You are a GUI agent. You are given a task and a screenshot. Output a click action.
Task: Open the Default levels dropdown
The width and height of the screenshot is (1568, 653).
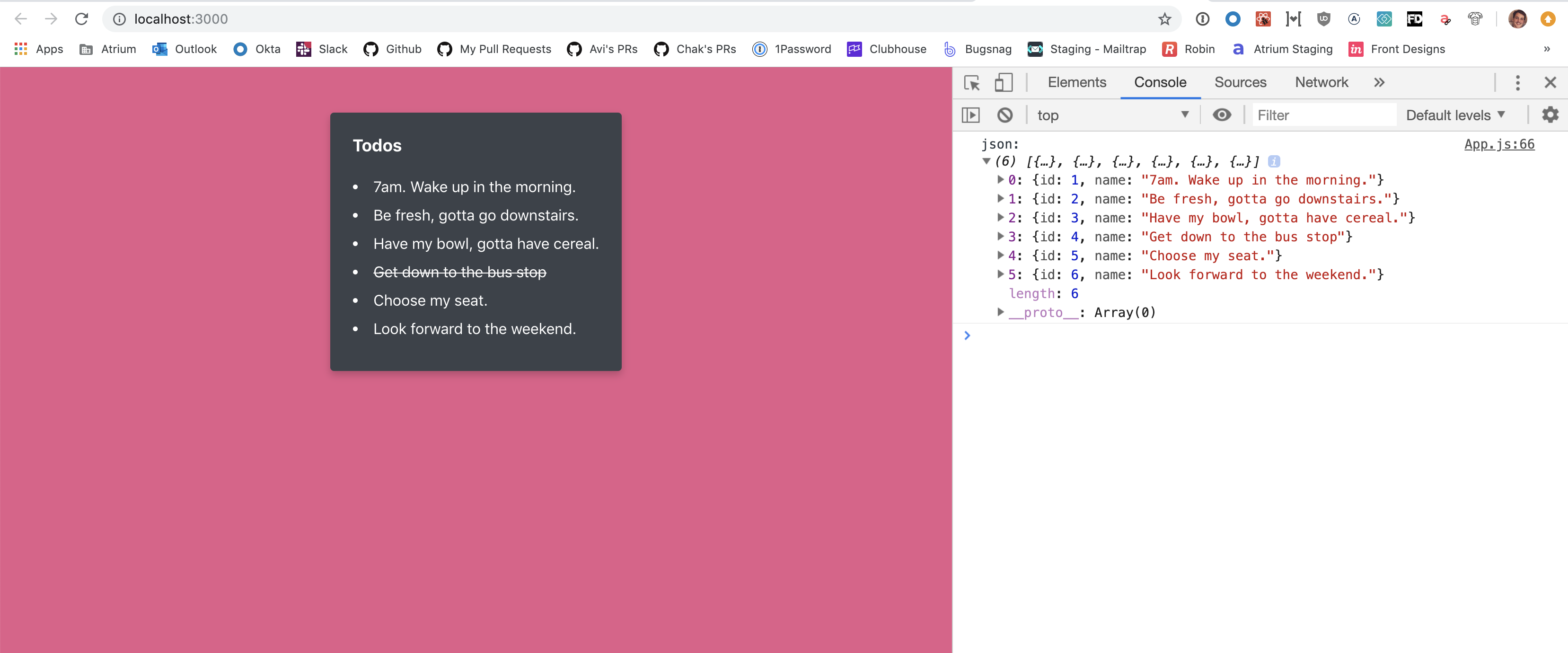(1455, 115)
